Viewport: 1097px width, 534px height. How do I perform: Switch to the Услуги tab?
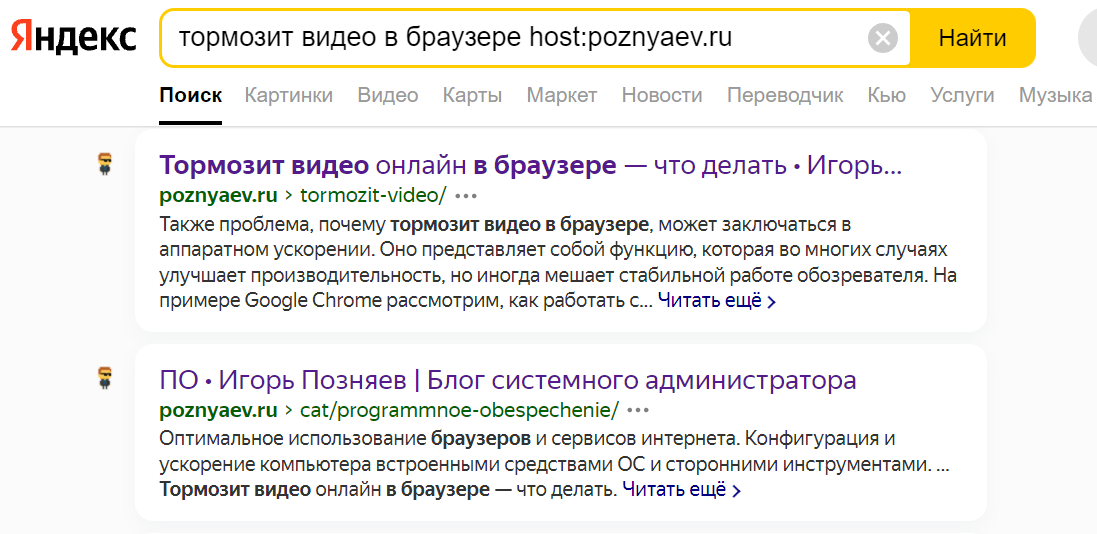(962, 95)
